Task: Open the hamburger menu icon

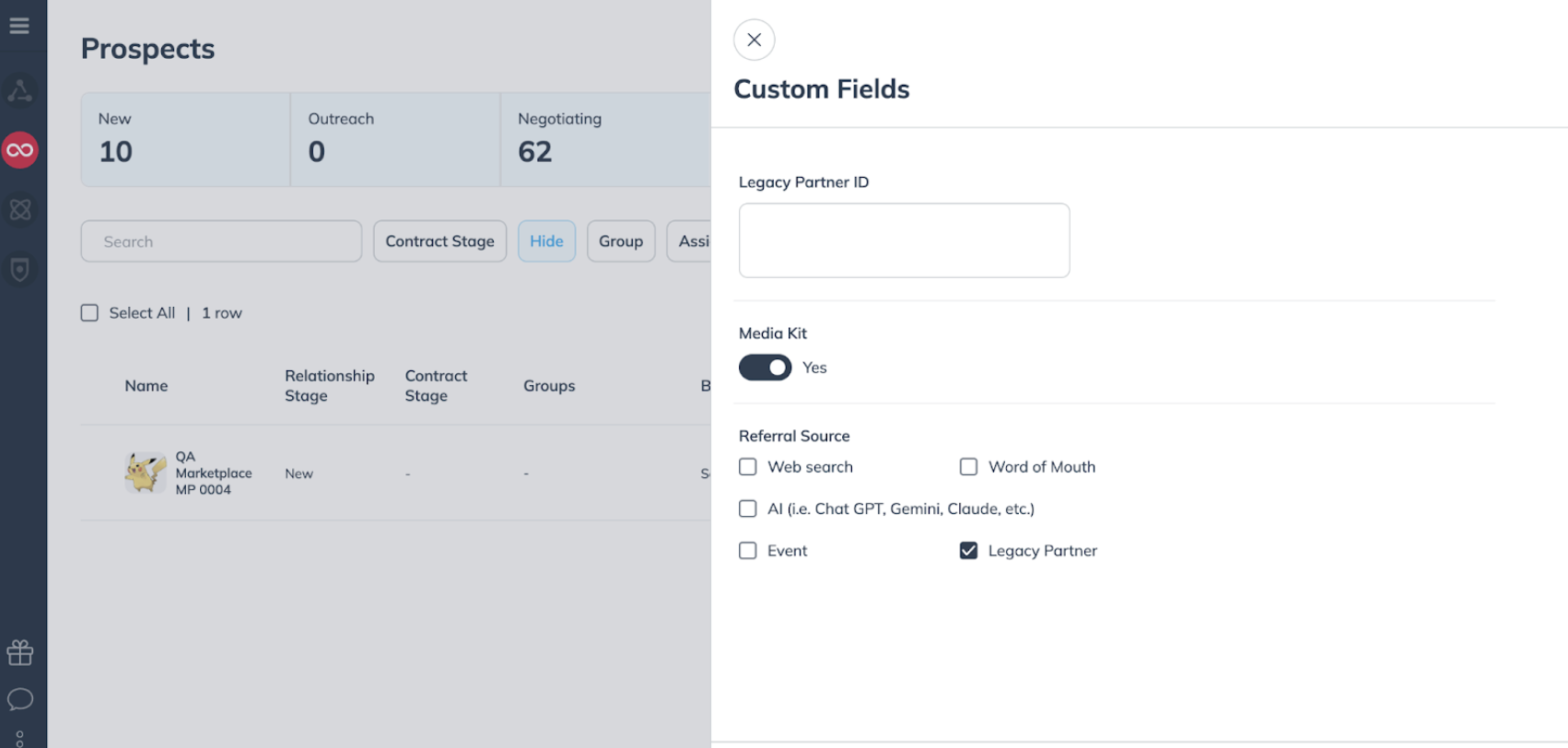Action: (x=19, y=26)
